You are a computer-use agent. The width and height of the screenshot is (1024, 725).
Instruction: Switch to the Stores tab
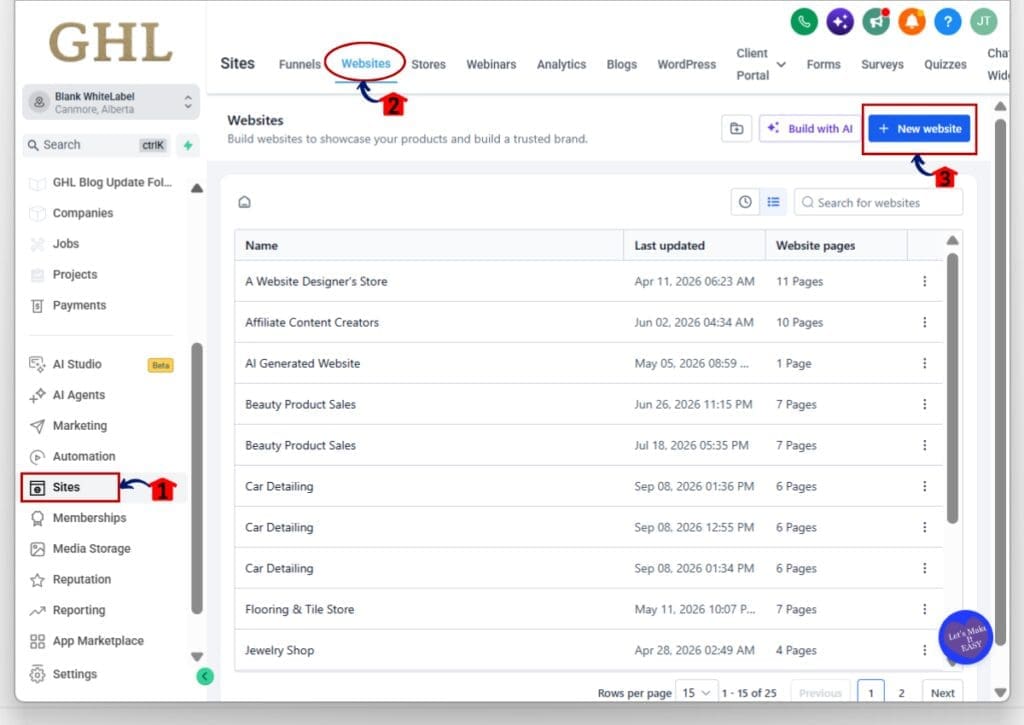428,64
